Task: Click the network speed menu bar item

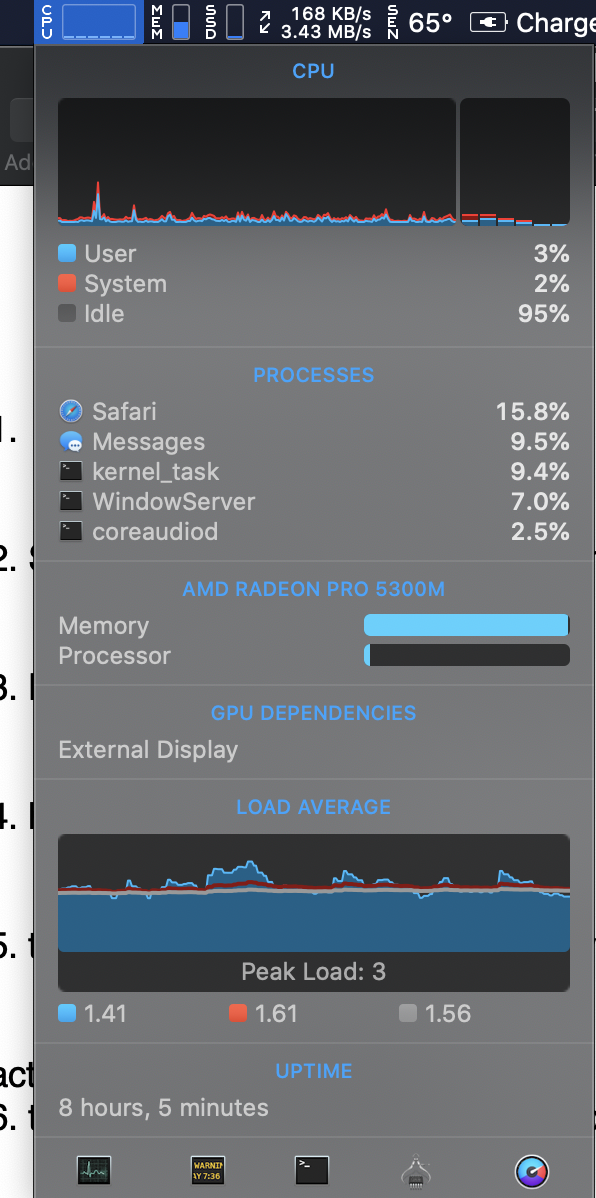Action: point(316,23)
